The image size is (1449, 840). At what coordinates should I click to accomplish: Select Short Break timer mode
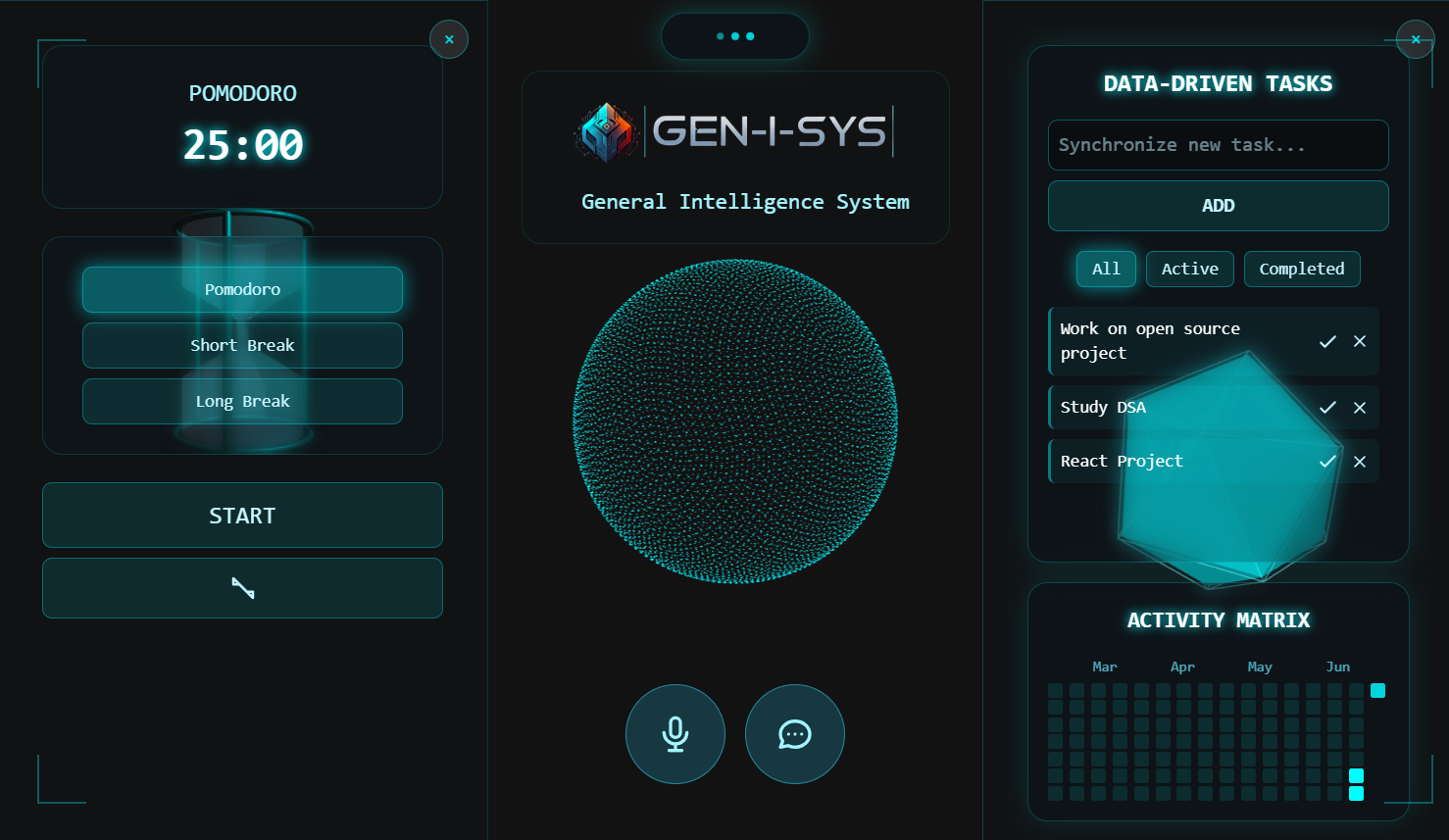[x=242, y=345]
